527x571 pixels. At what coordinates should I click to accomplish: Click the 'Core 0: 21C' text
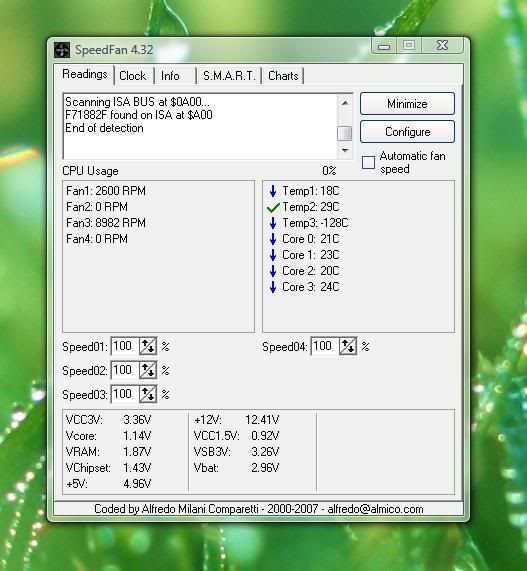[311, 239]
